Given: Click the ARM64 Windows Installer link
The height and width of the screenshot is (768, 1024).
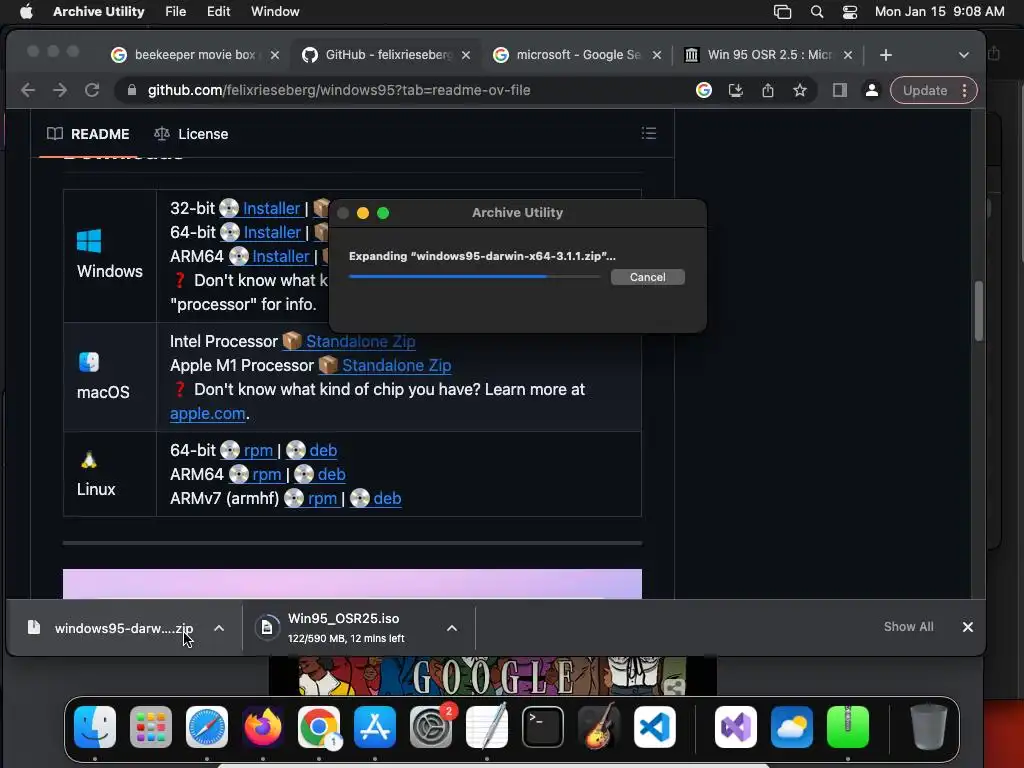Looking at the screenshot, I should click(281, 257).
